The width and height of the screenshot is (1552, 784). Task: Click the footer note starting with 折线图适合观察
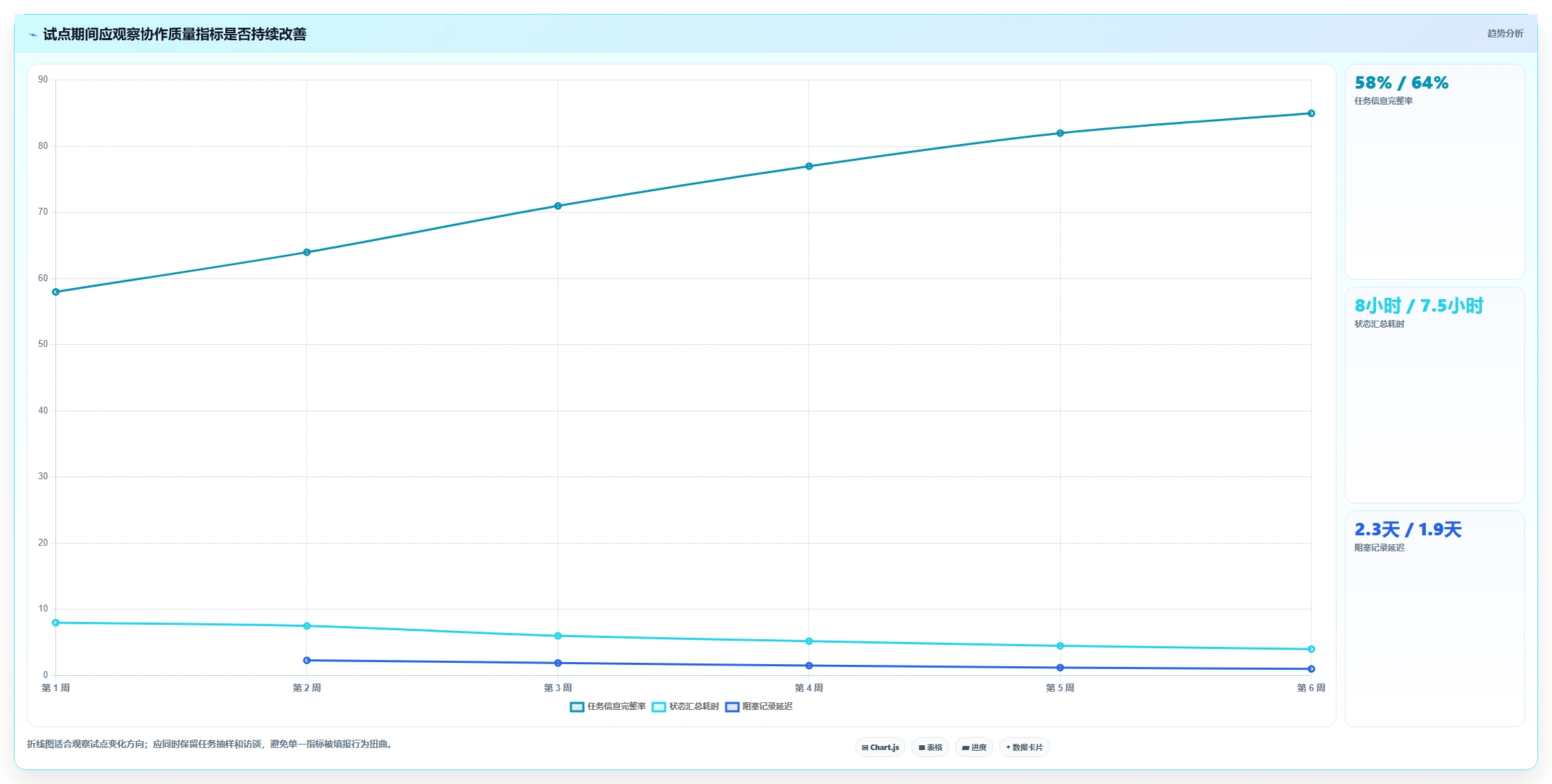point(211,745)
